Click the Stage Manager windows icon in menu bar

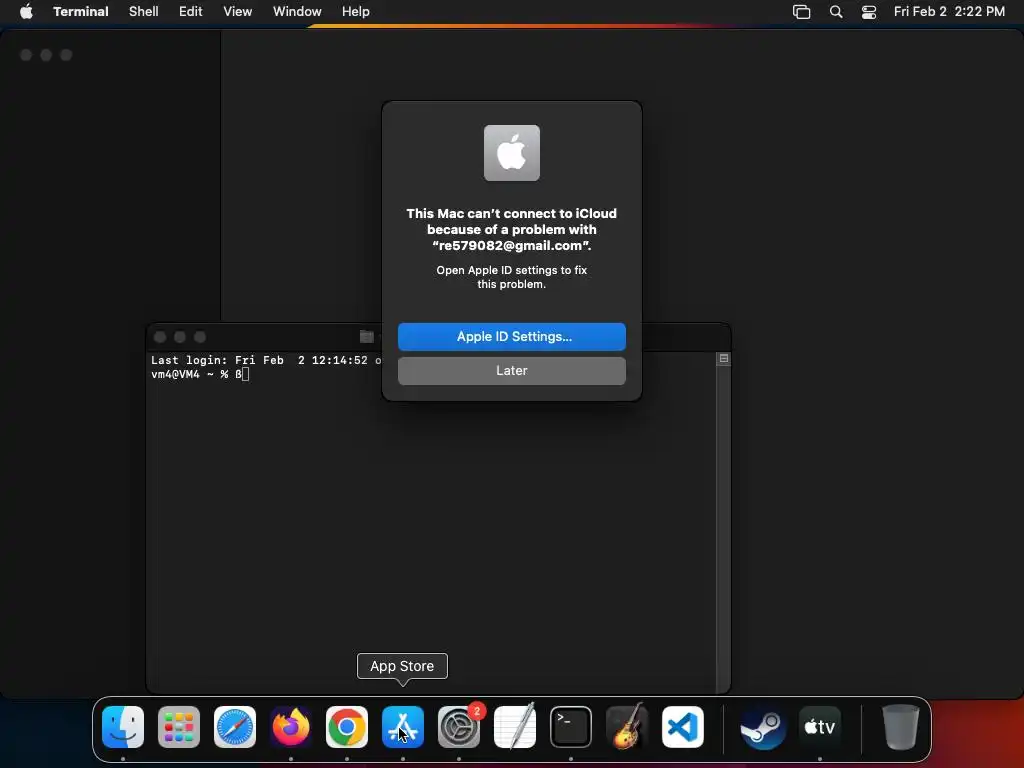801,12
